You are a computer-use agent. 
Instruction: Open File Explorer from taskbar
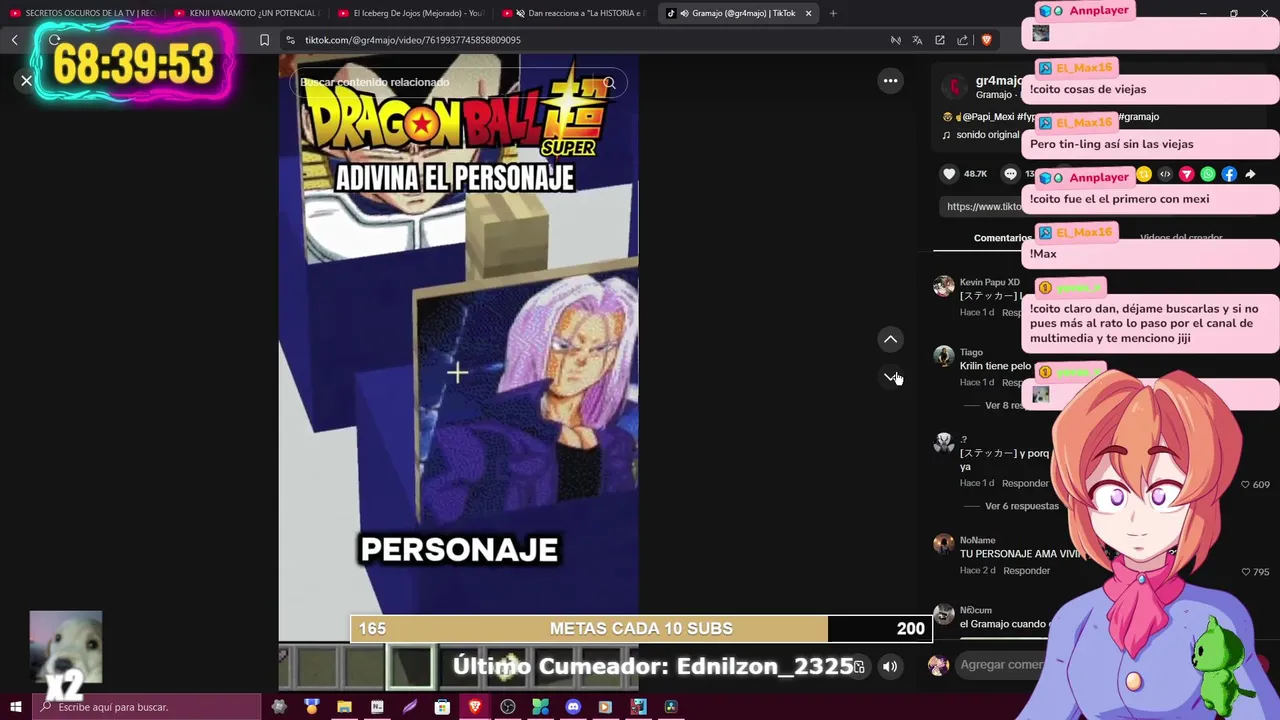click(344, 707)
